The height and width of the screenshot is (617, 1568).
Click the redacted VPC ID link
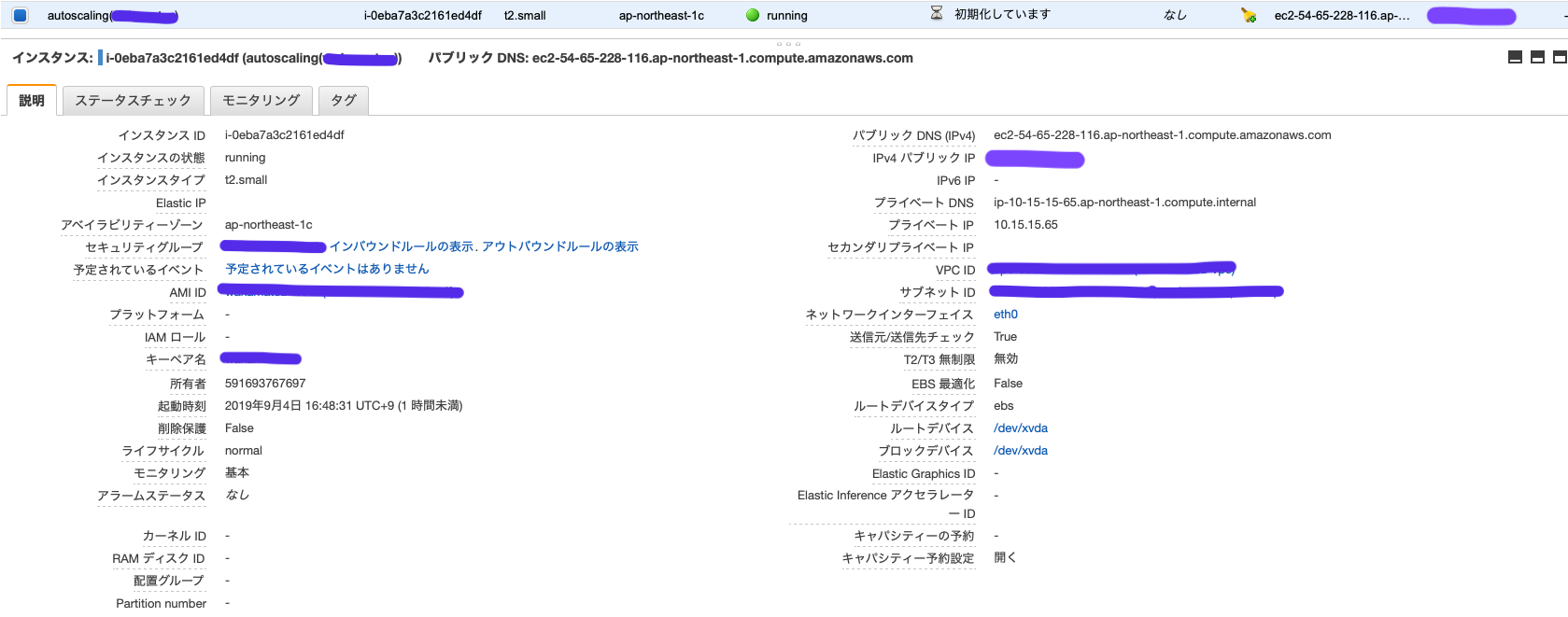click(x=1111, y=269)
